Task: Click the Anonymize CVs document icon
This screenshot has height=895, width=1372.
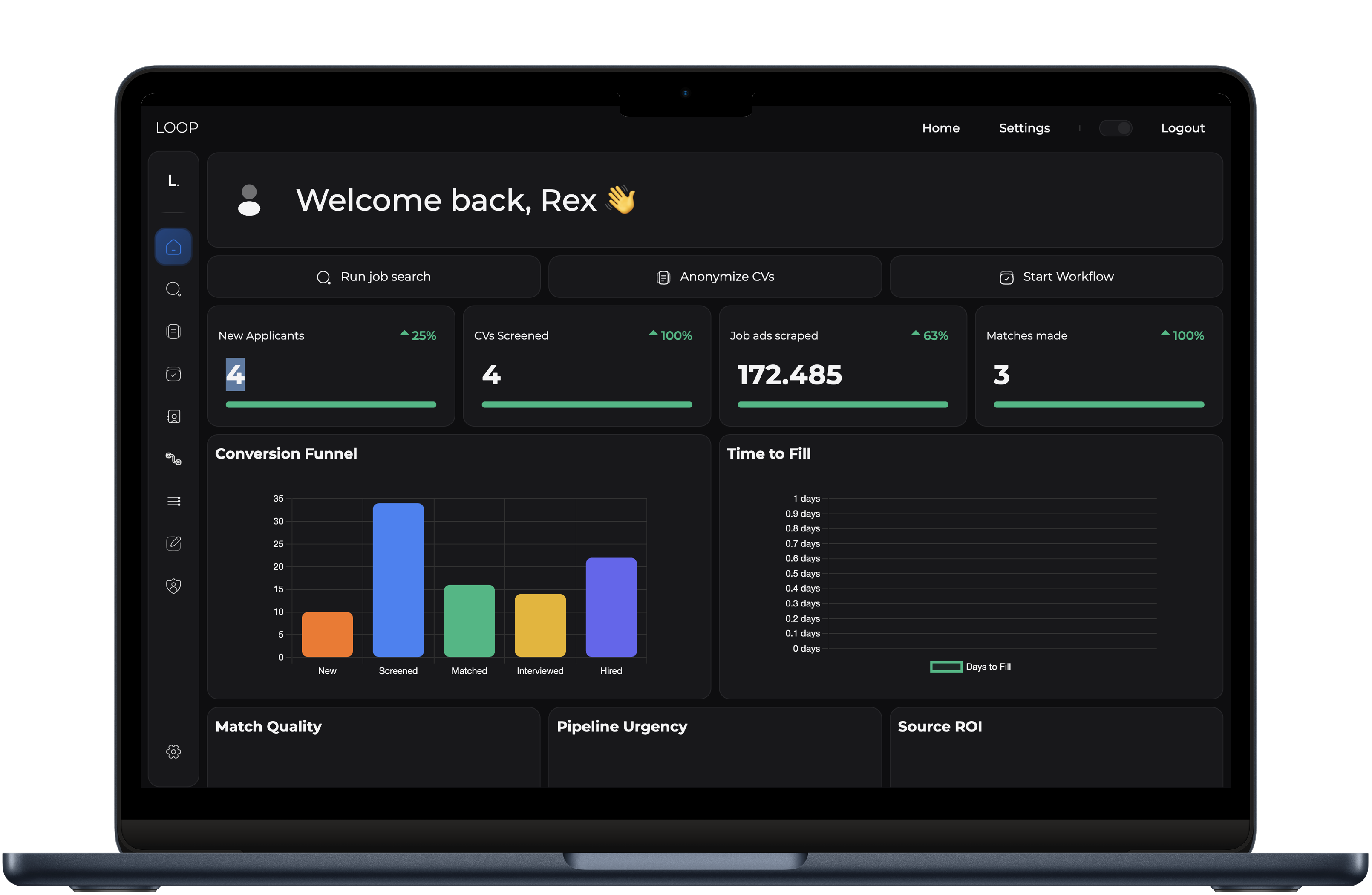Action: click(x=663, y=277)
